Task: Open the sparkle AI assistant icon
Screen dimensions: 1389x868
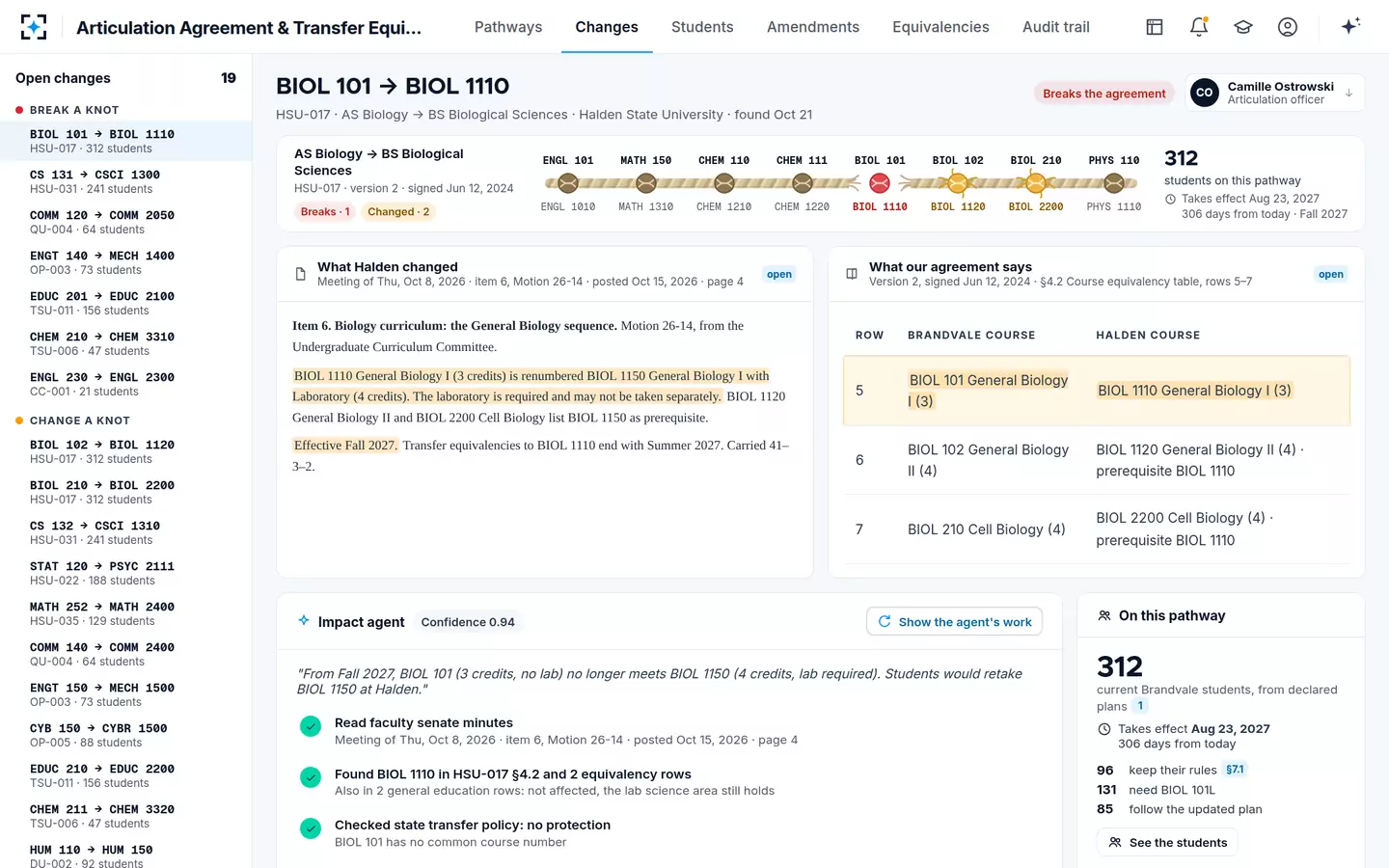Action: point(1350,26)
